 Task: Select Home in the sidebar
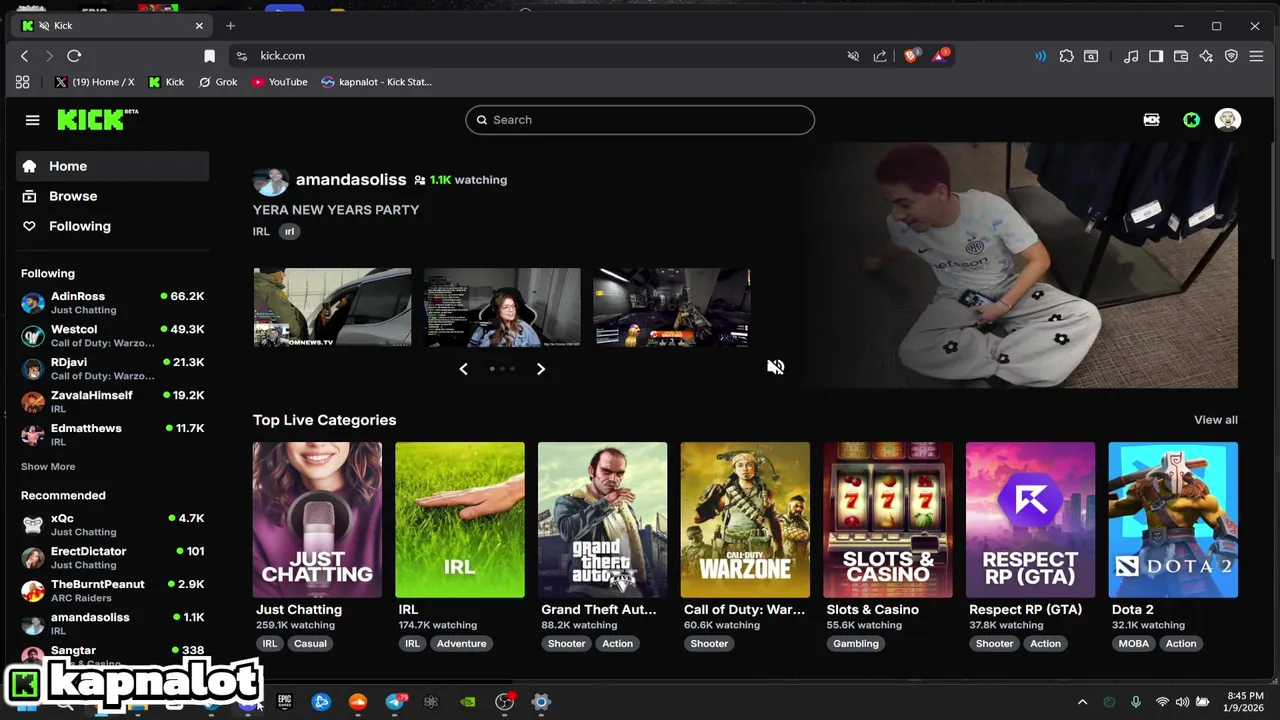click(112, 166)
